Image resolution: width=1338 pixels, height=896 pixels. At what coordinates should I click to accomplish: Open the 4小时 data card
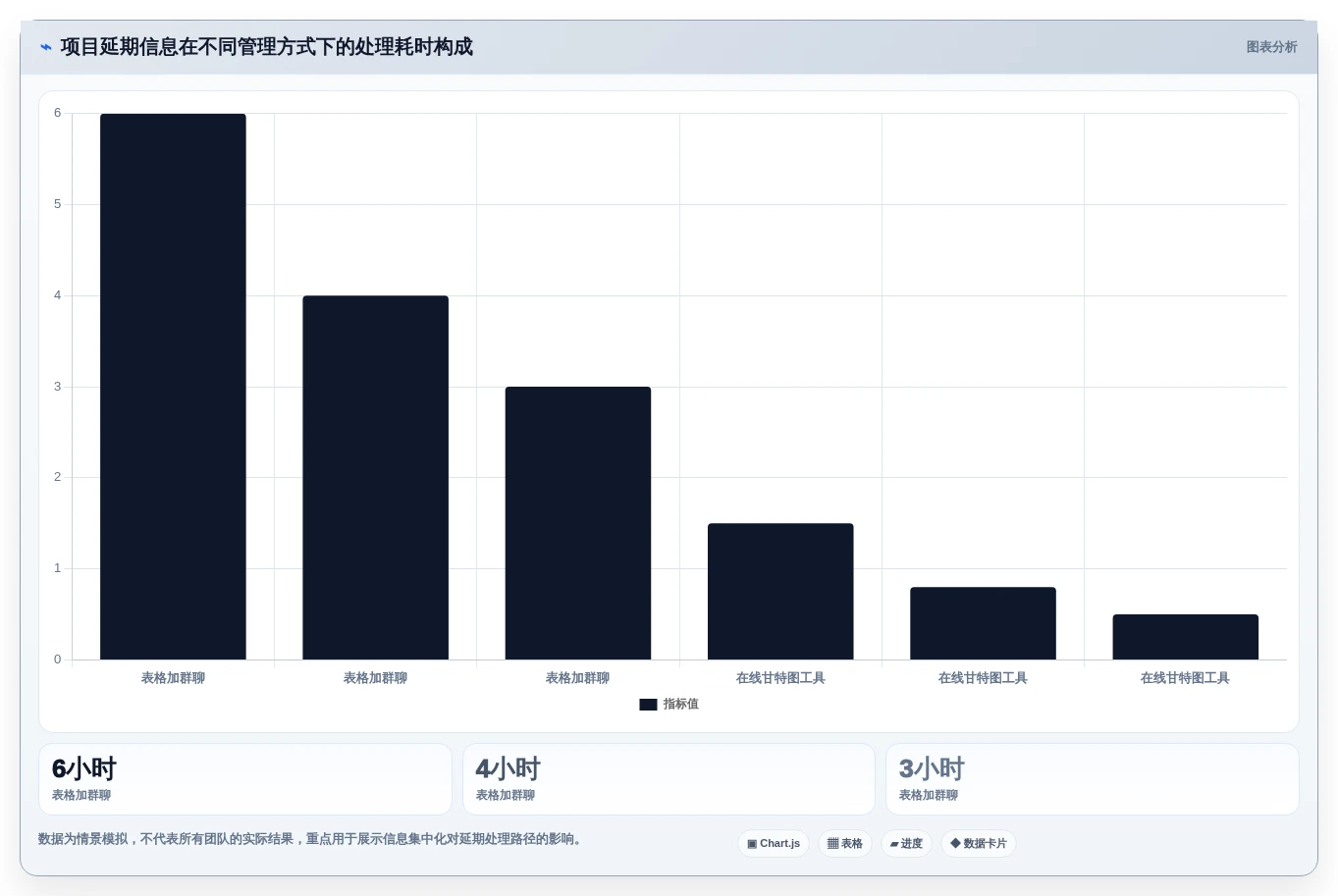coord(669,779)
